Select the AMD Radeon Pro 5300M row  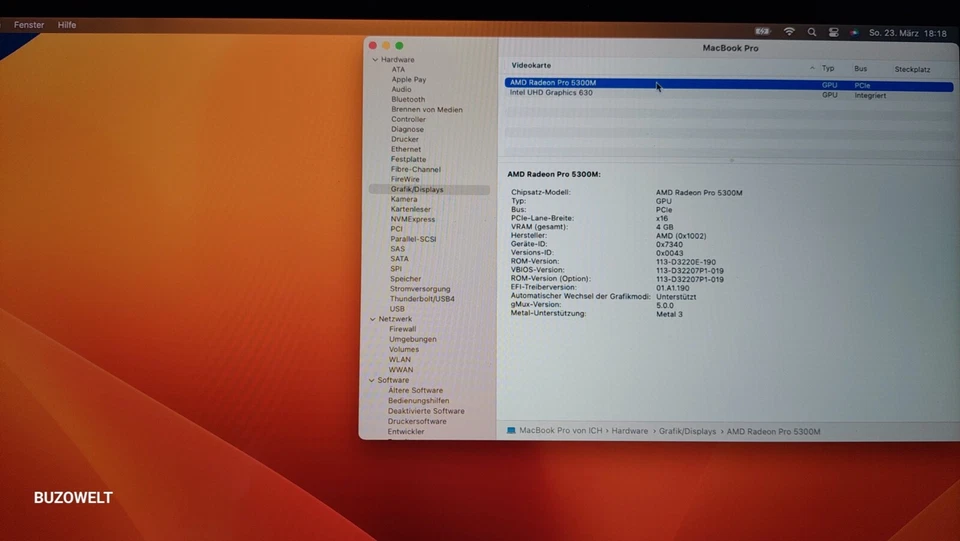click(729, 84)
